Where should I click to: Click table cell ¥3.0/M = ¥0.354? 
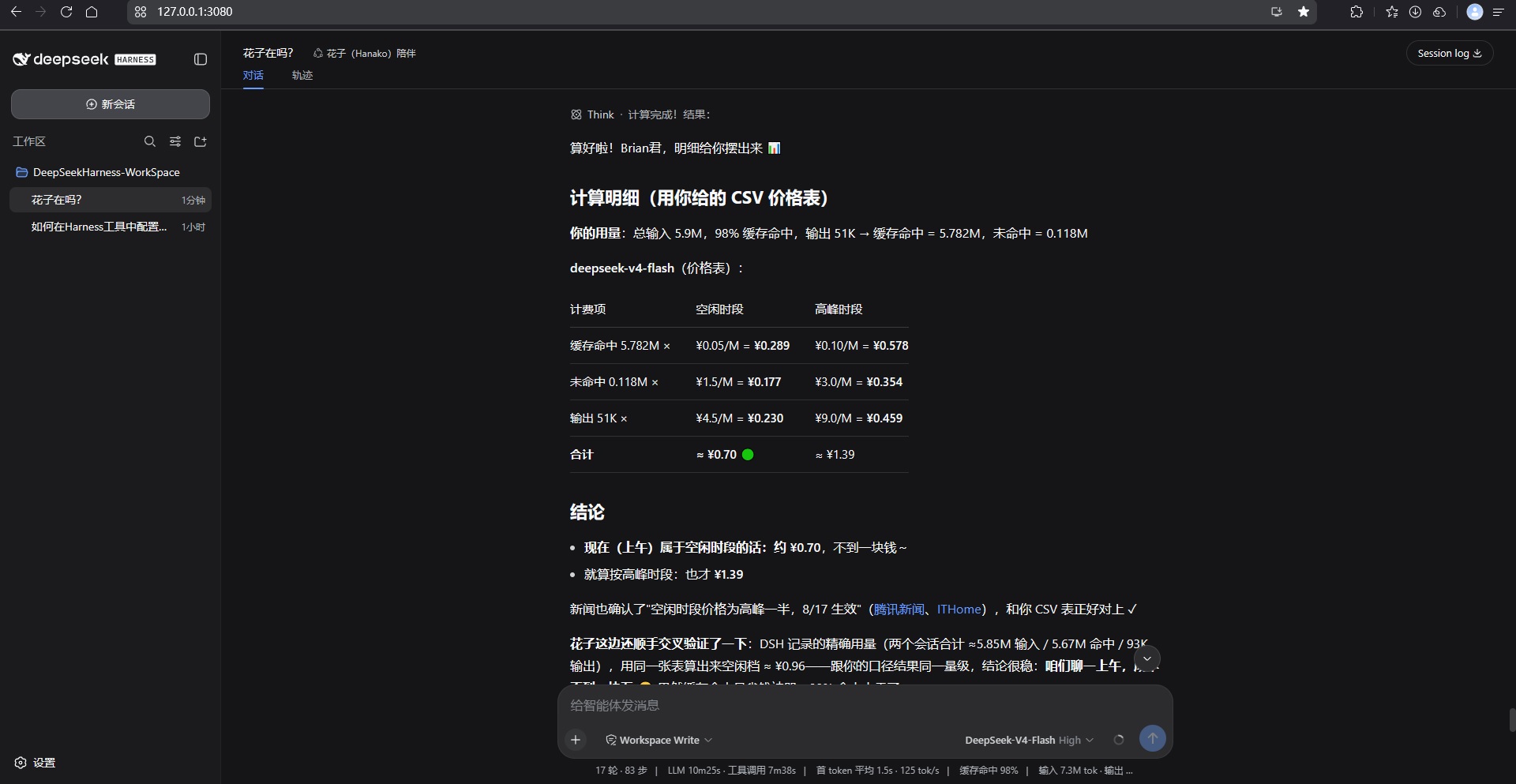click(858, 382)
